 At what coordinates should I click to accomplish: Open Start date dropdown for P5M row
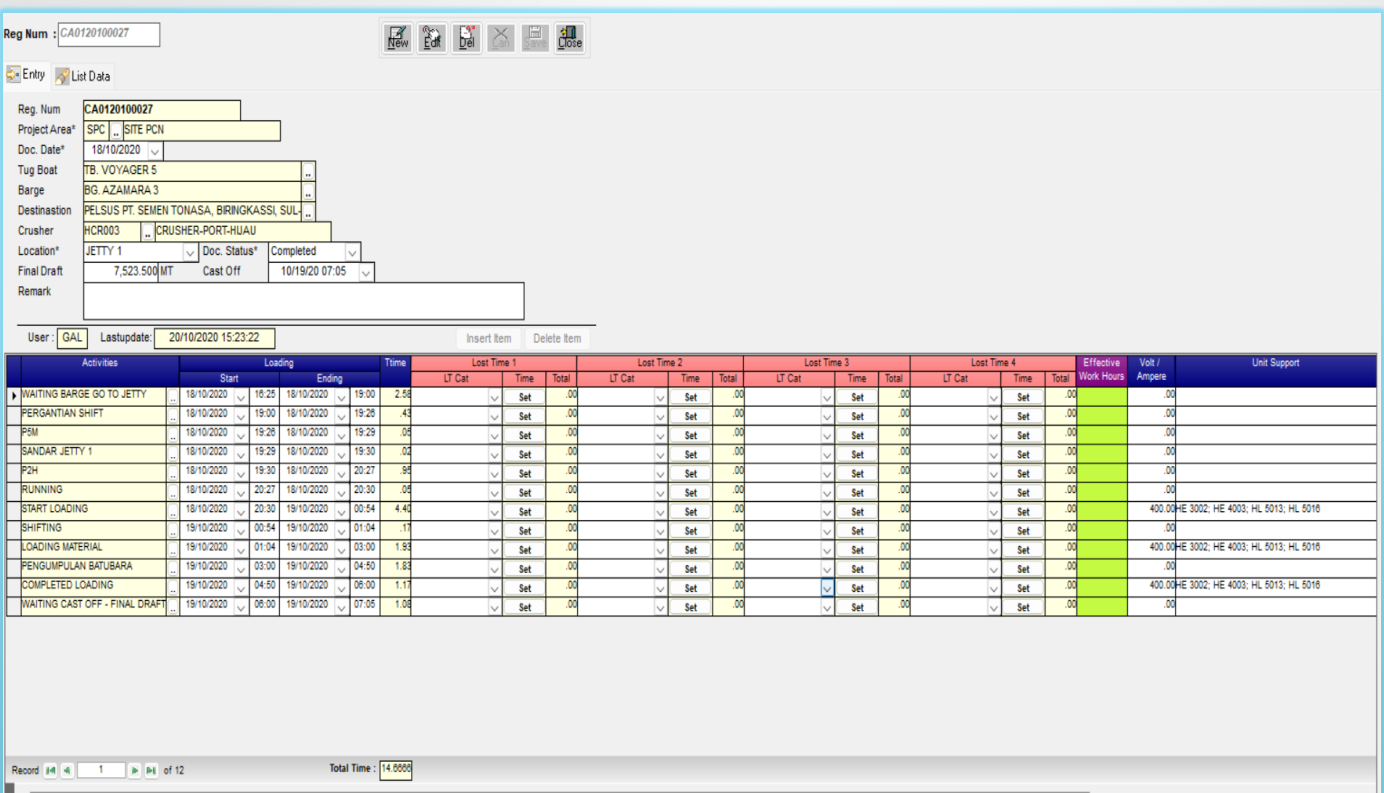tap(240, 434)
